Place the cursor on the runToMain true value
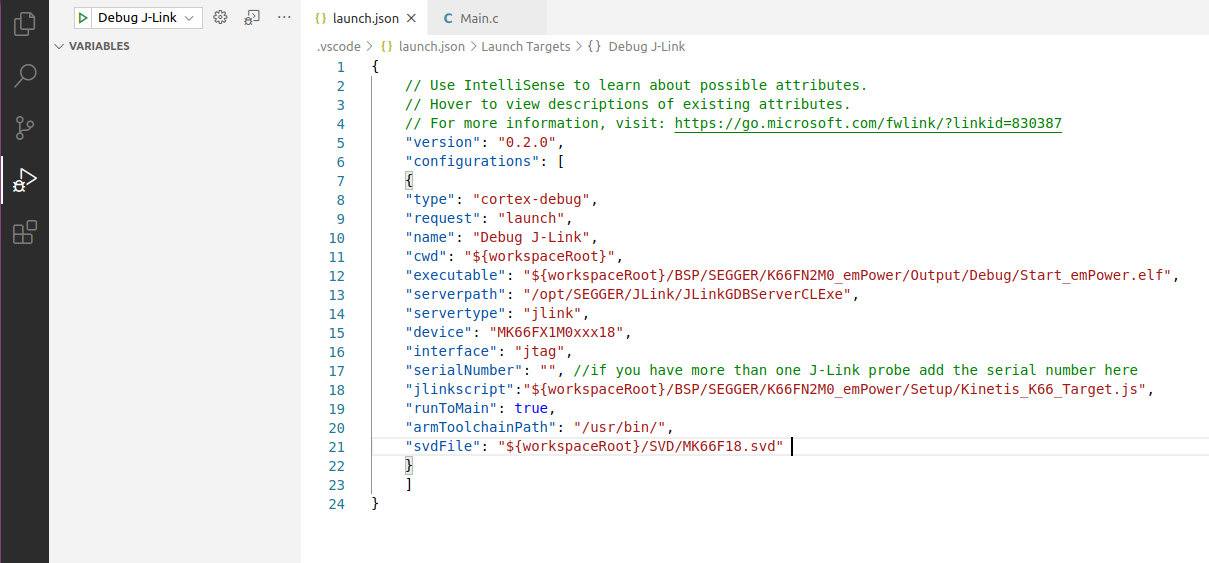 point(531,409)
